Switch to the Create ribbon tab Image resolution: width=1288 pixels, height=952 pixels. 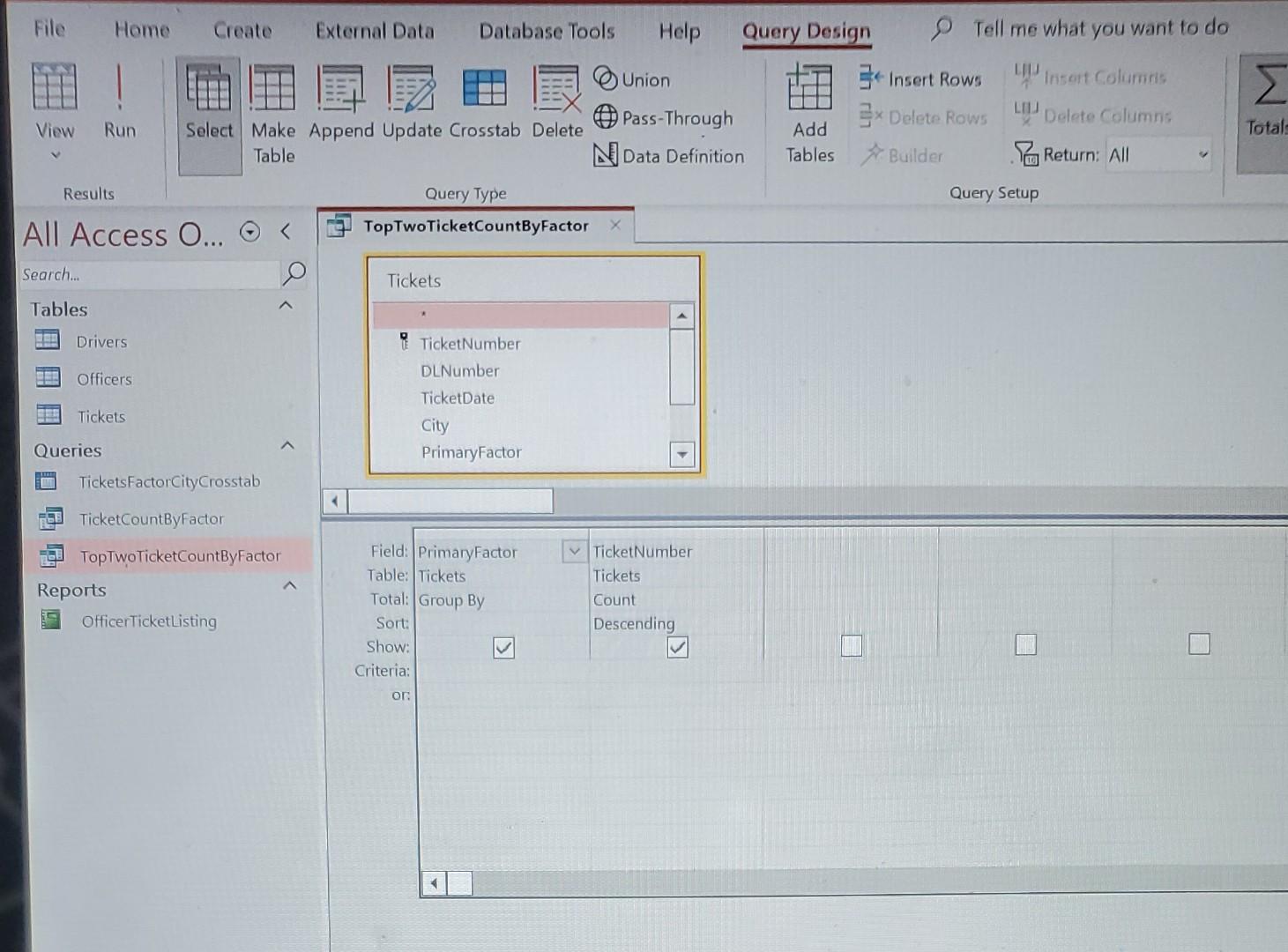click(x=242, y=29)
